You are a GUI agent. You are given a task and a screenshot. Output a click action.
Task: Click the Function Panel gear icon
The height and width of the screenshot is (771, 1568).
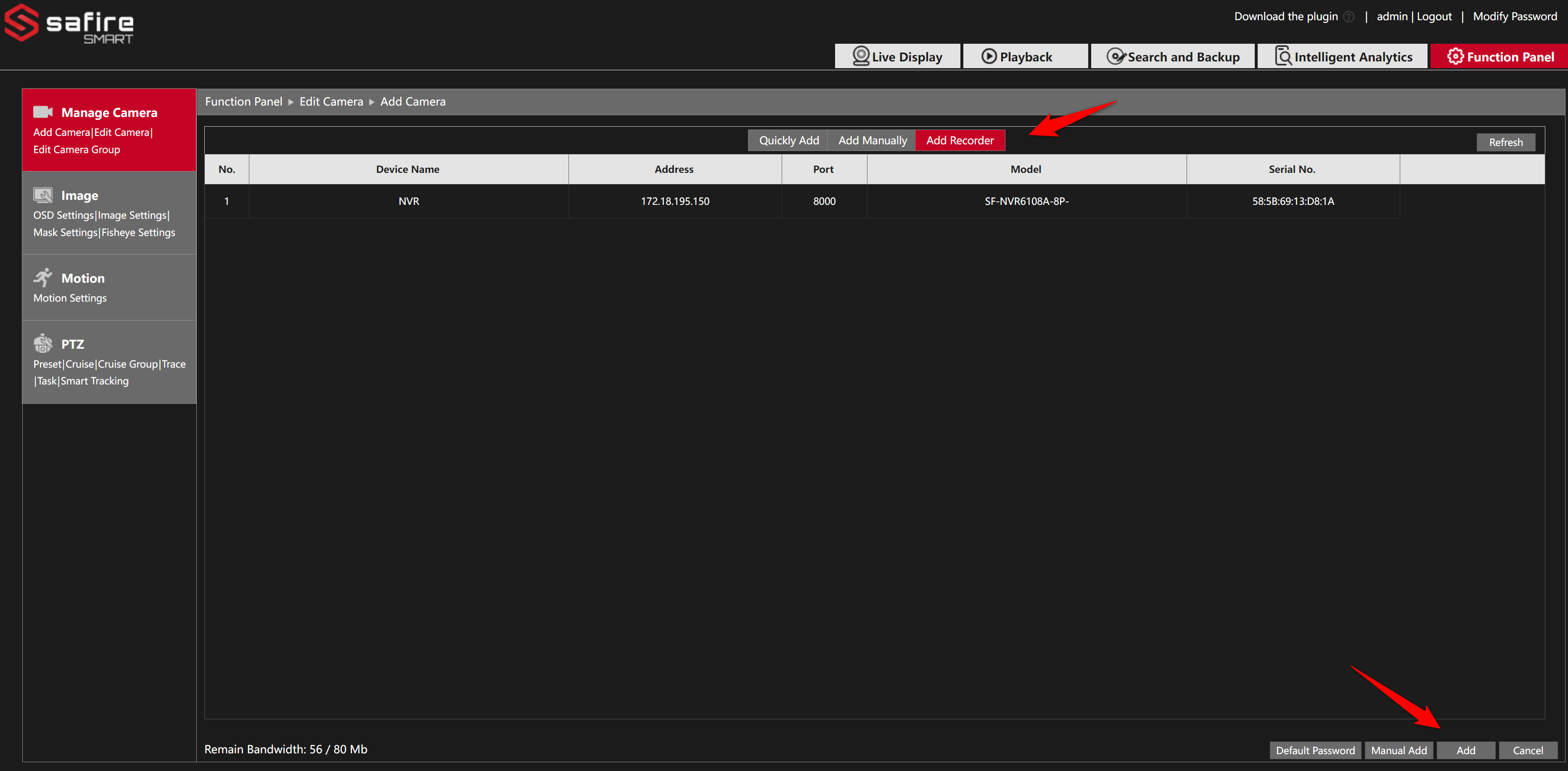click(1455, 57)
